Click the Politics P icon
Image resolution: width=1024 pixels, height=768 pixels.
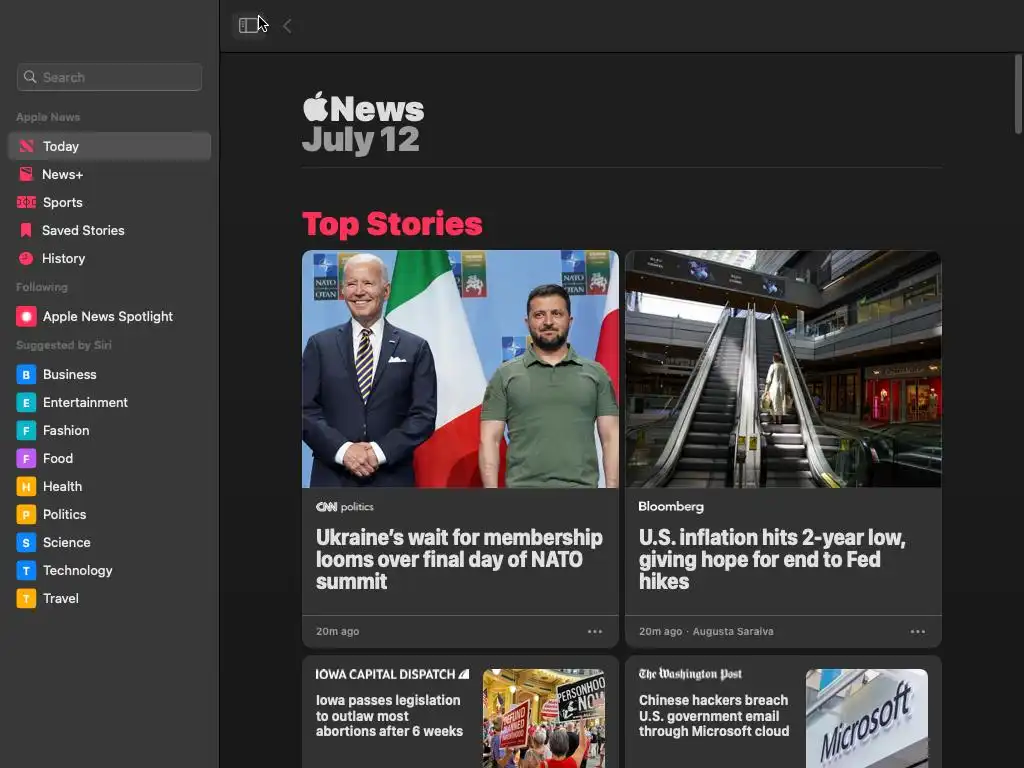[26, 515]
